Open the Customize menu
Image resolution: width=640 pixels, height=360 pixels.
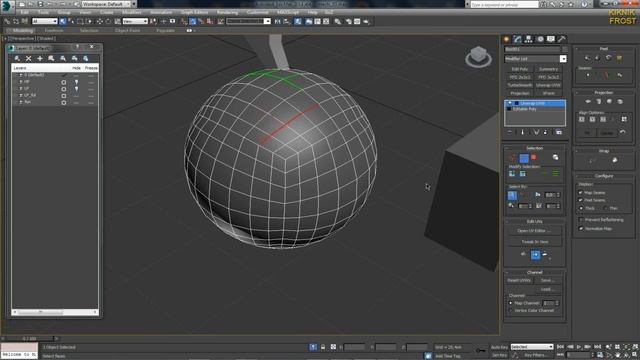pos(258,12)
